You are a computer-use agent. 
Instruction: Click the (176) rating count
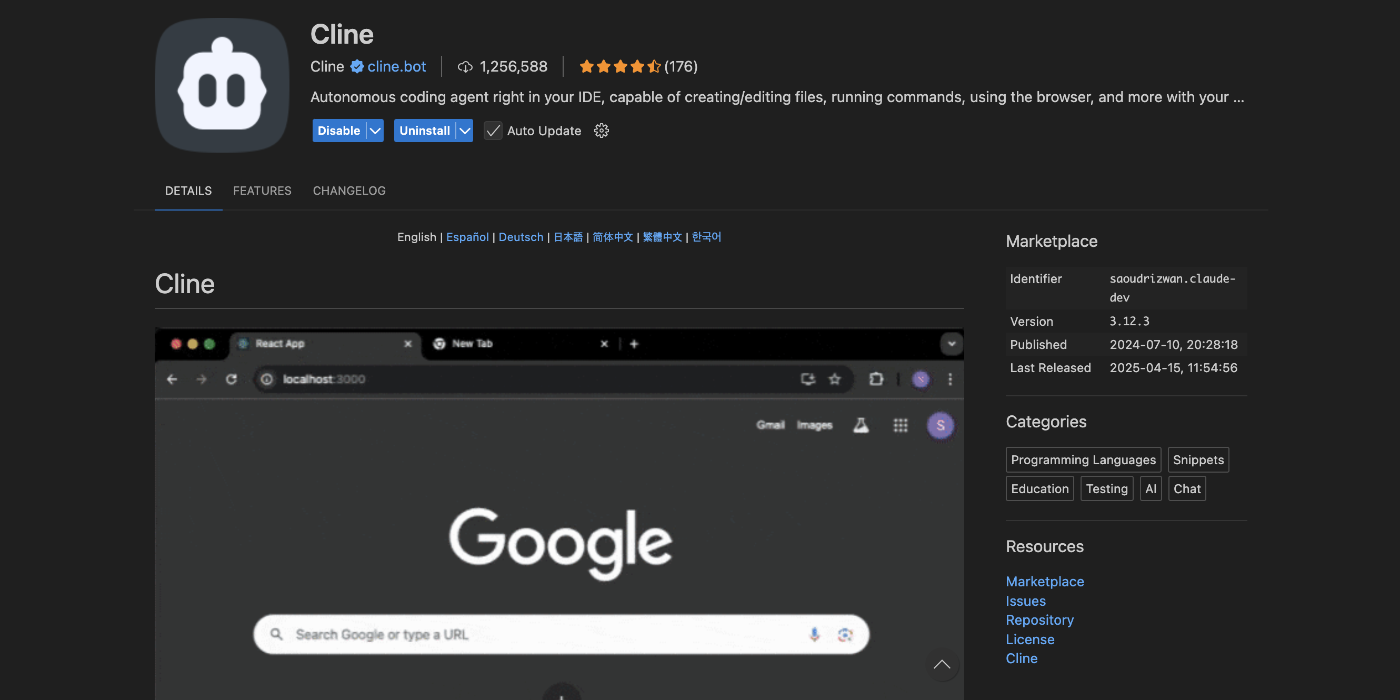click(x=681, y=67)
